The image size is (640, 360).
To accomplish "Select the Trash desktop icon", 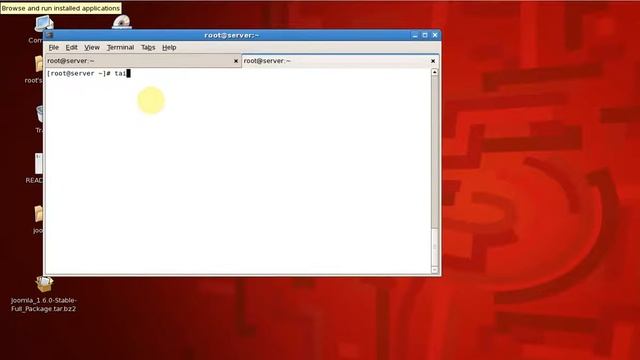I will click(x=40, y=114).
